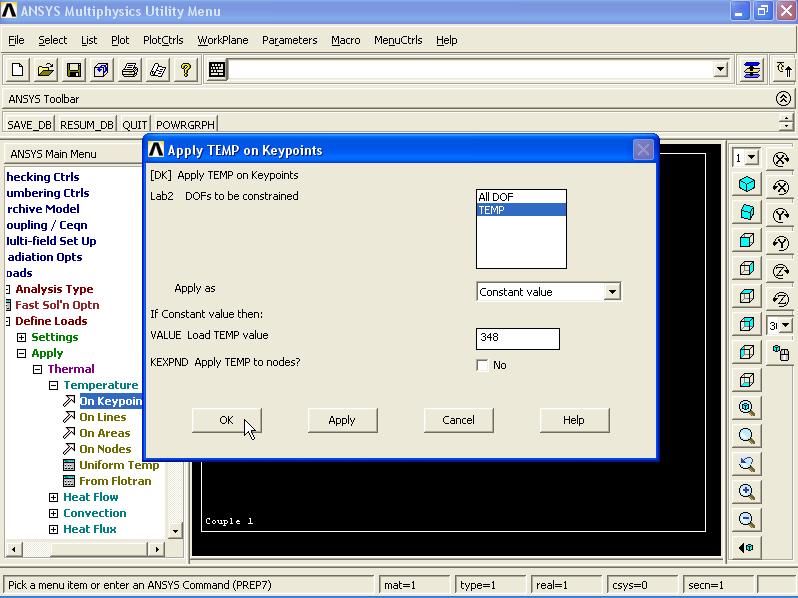Click the Zoom In plus magnifier icon
798x598 pixels.
747,492
